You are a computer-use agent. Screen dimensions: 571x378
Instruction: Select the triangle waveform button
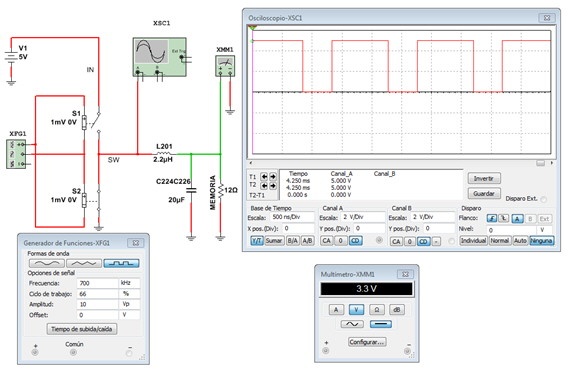click(84, 263)
